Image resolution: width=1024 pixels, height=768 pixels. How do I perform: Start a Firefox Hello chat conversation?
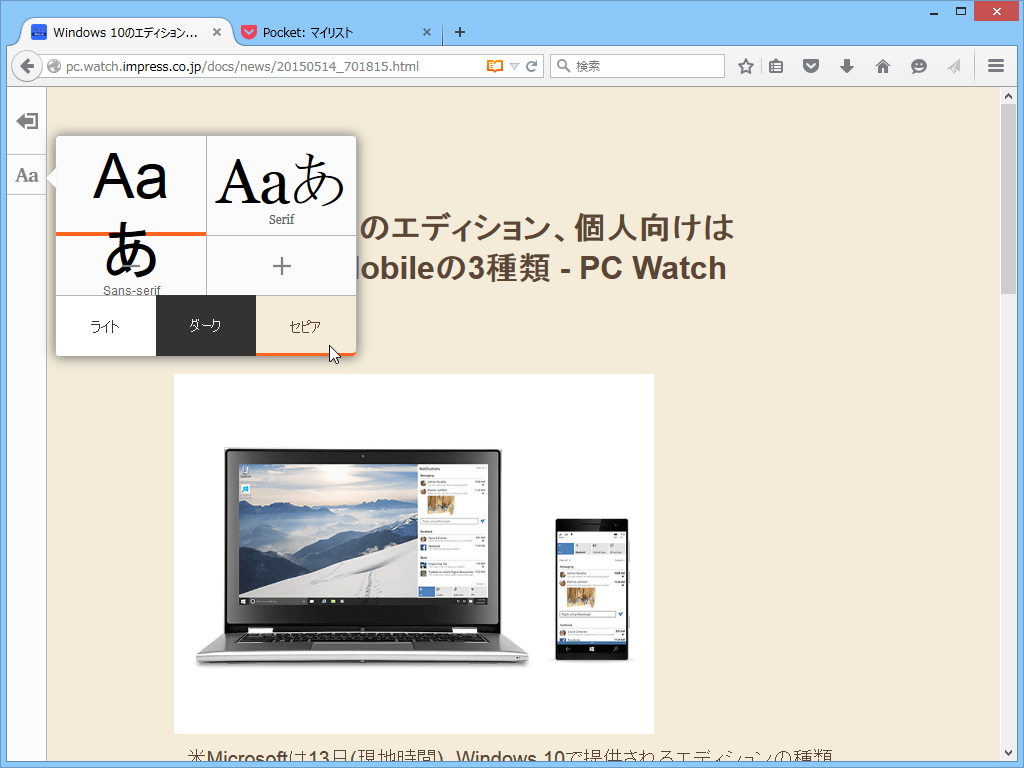coord(918,65)
